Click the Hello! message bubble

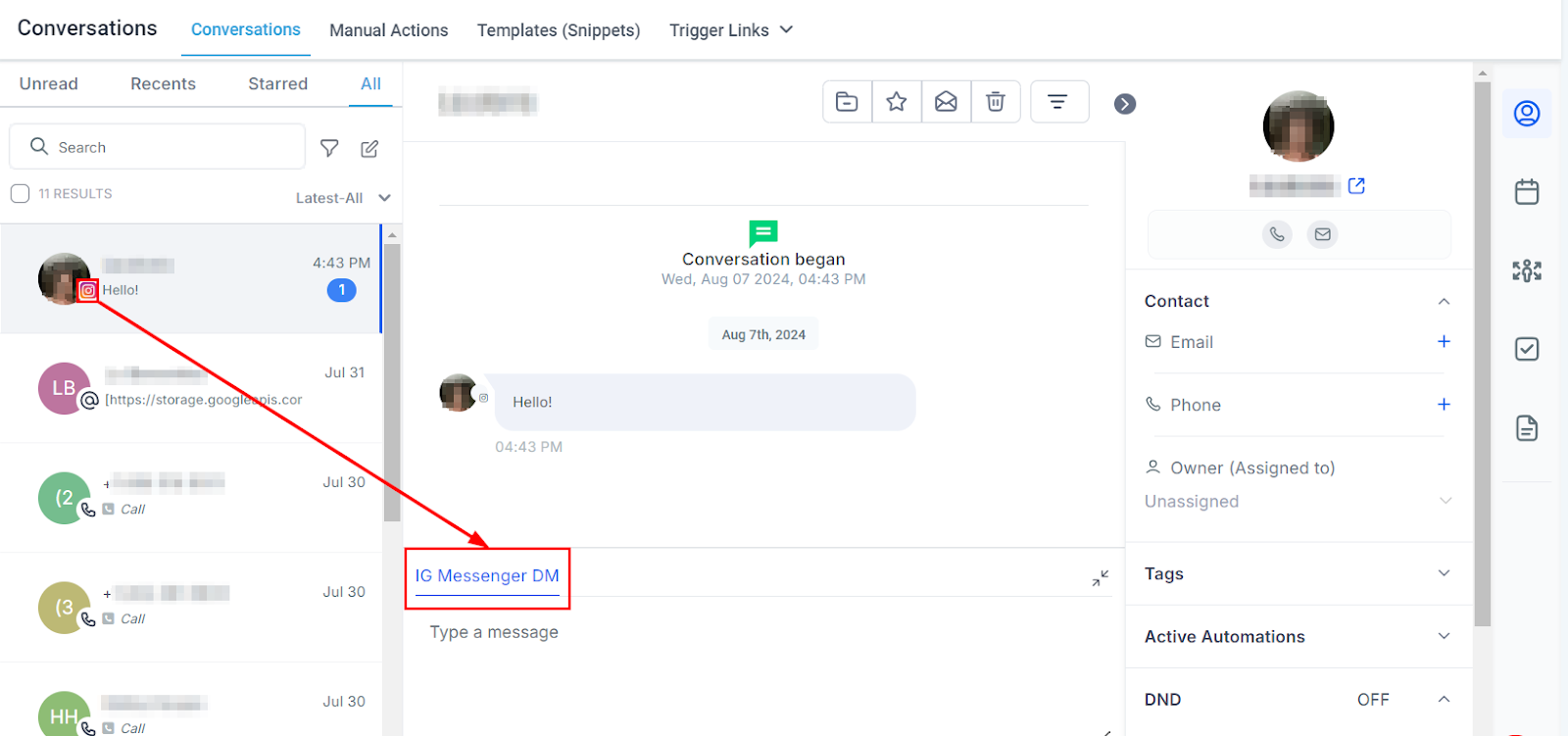tap(706, 402)
